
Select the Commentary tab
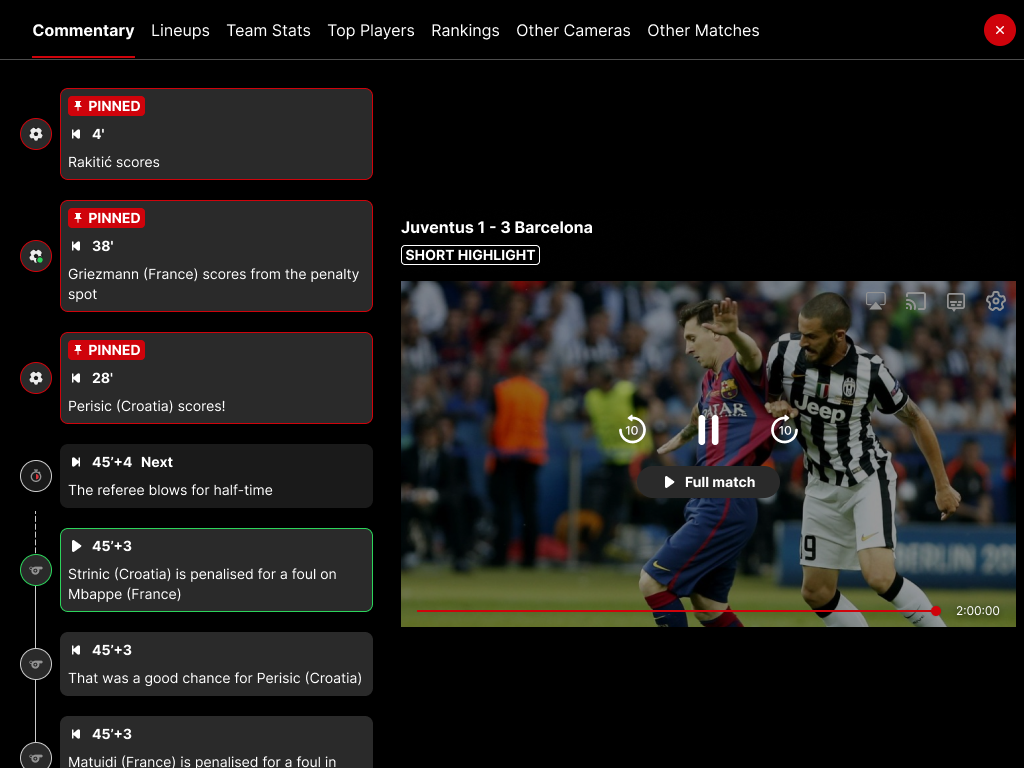(84, 31)
